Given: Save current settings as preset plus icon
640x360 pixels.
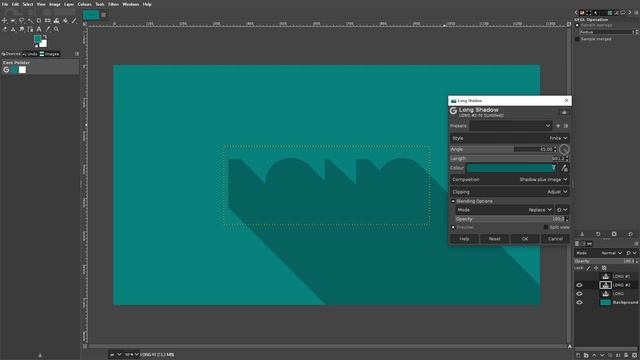Looking at the screenshot, I should 558,126.
